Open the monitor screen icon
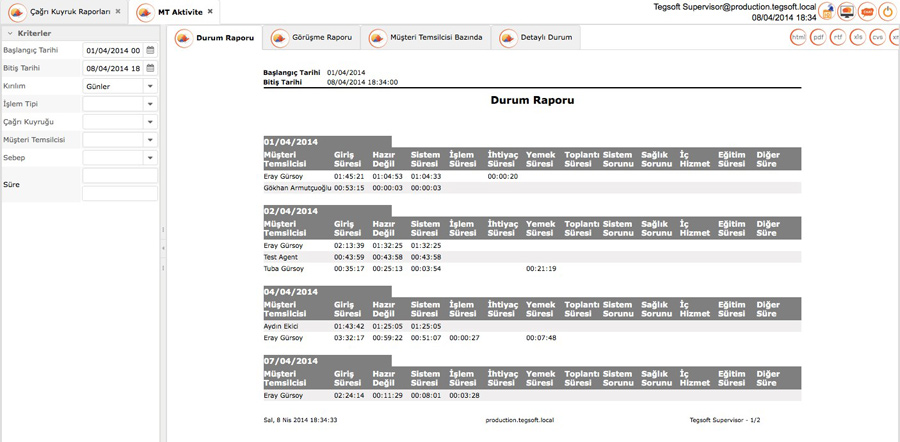 pyautogui.click(x=847, y=11)
